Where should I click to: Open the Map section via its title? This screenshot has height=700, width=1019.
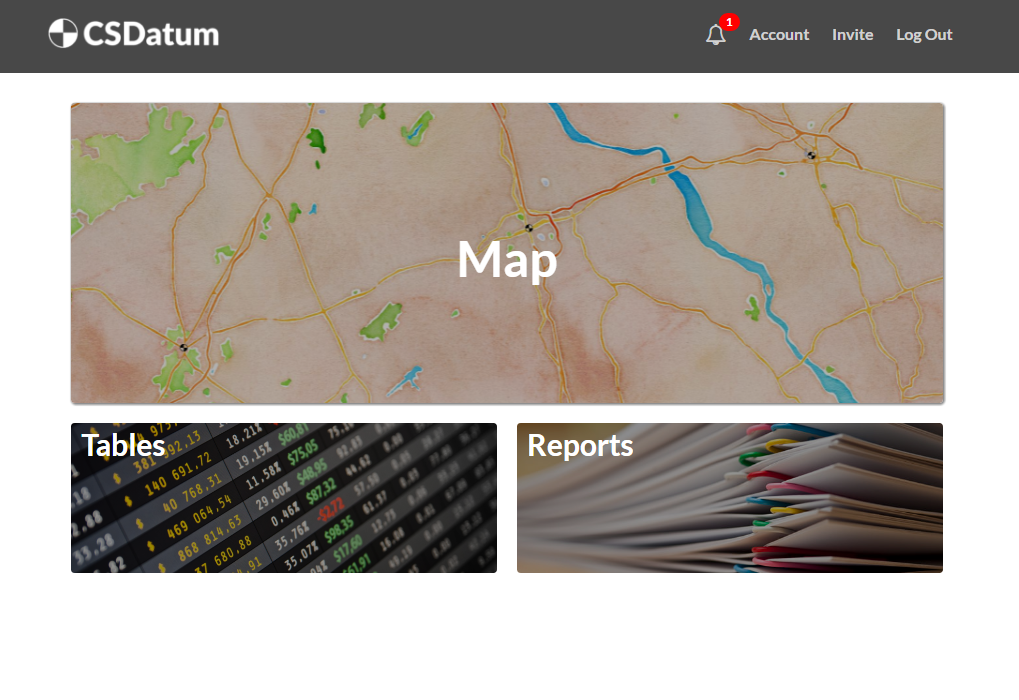[507, 259]
